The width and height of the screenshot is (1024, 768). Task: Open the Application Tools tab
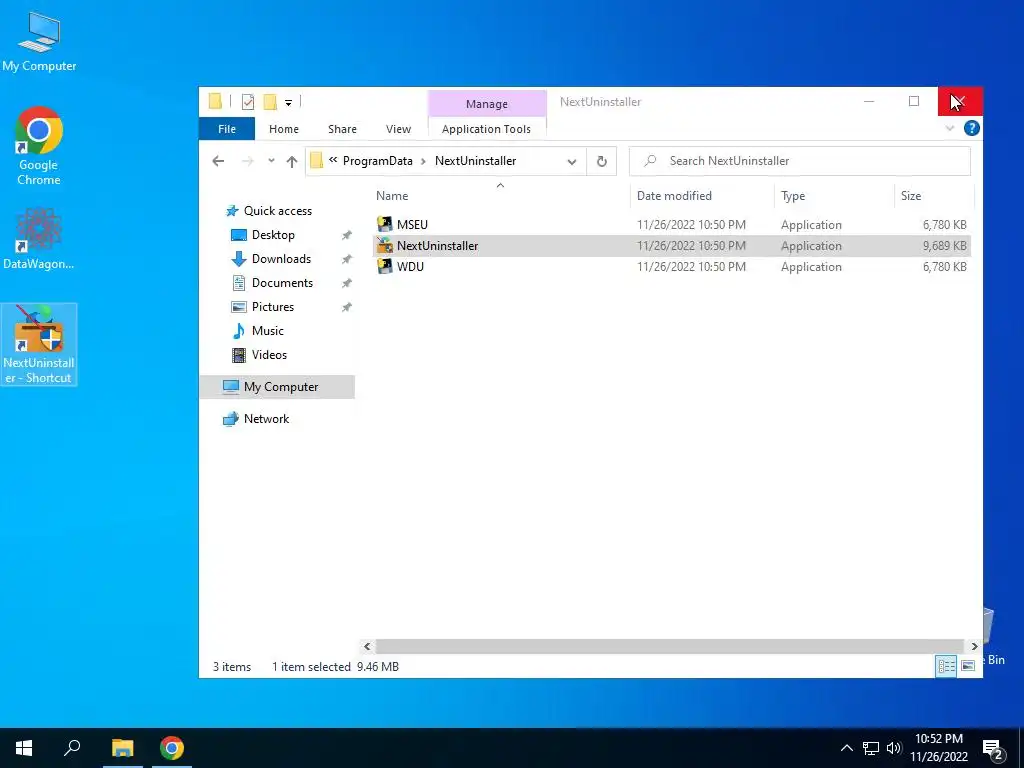pyautogui.click(x=487, y=129)
